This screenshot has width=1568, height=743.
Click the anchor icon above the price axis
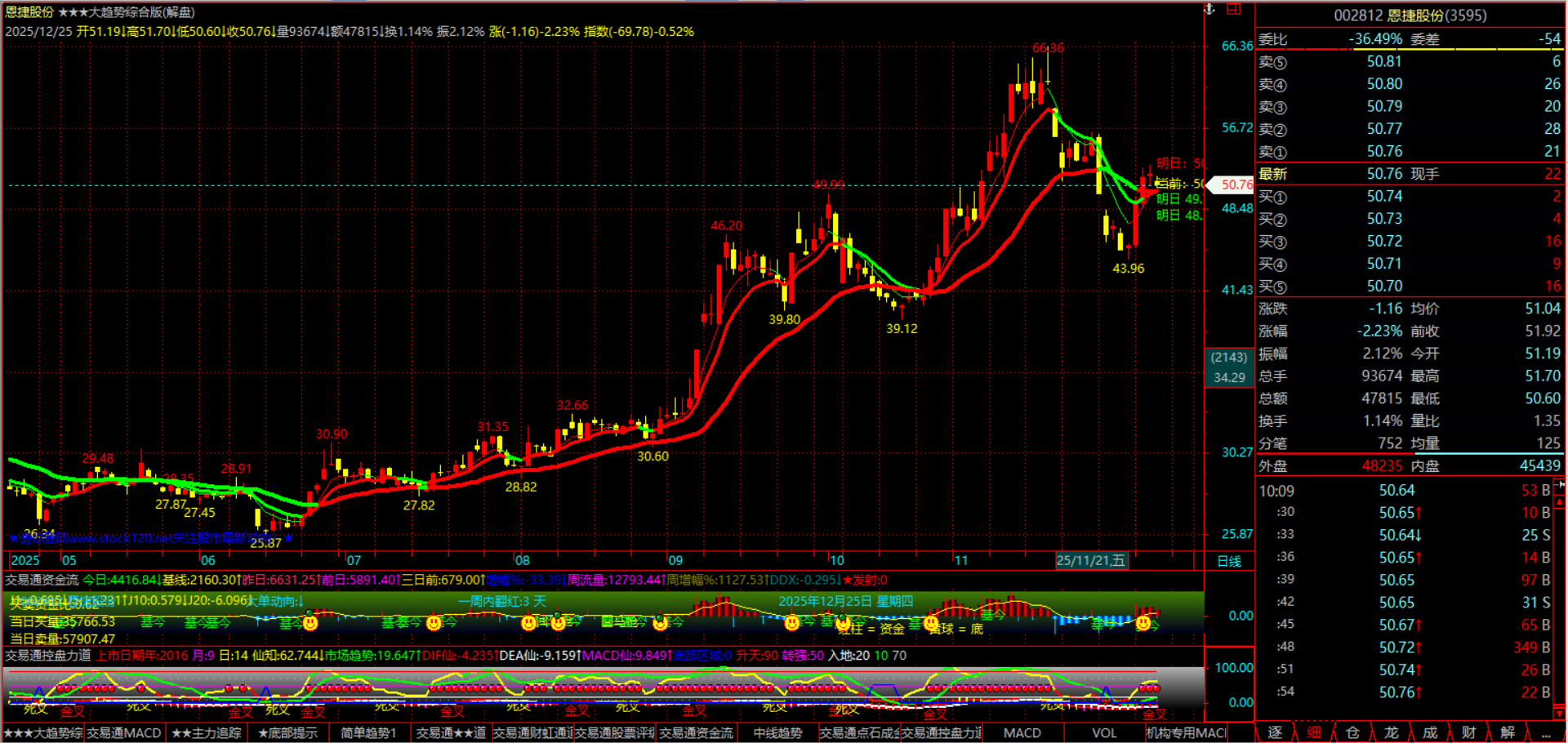pos(1210,9)
